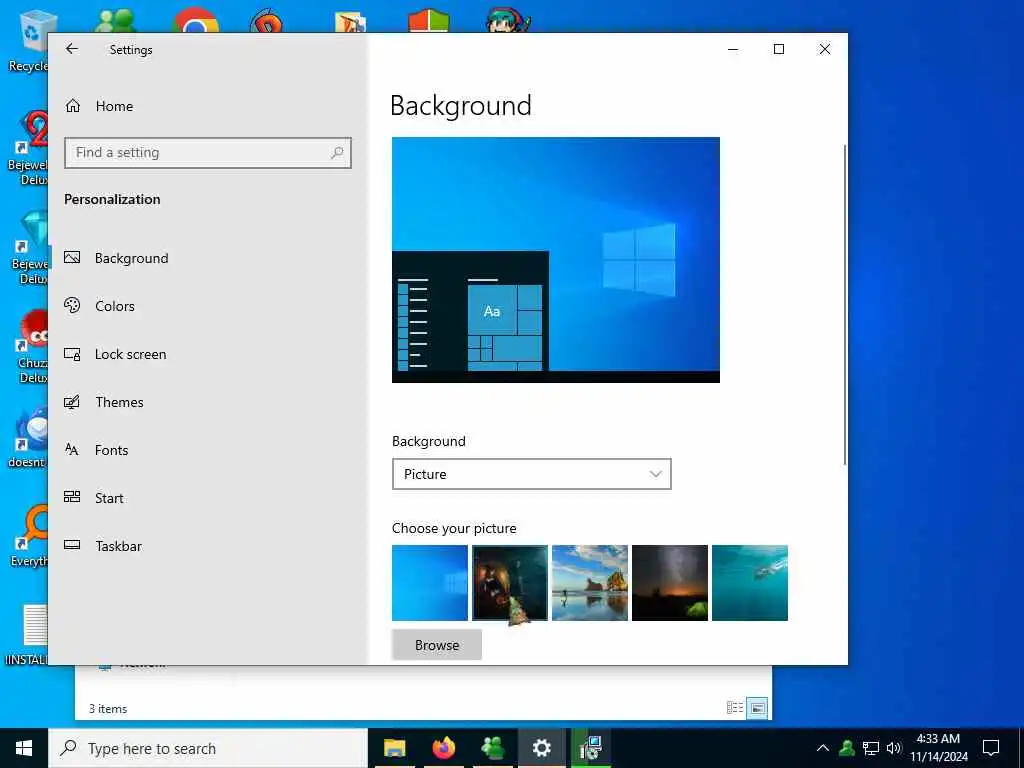
Task: Open the network tray icon
Action: (871, 748)
